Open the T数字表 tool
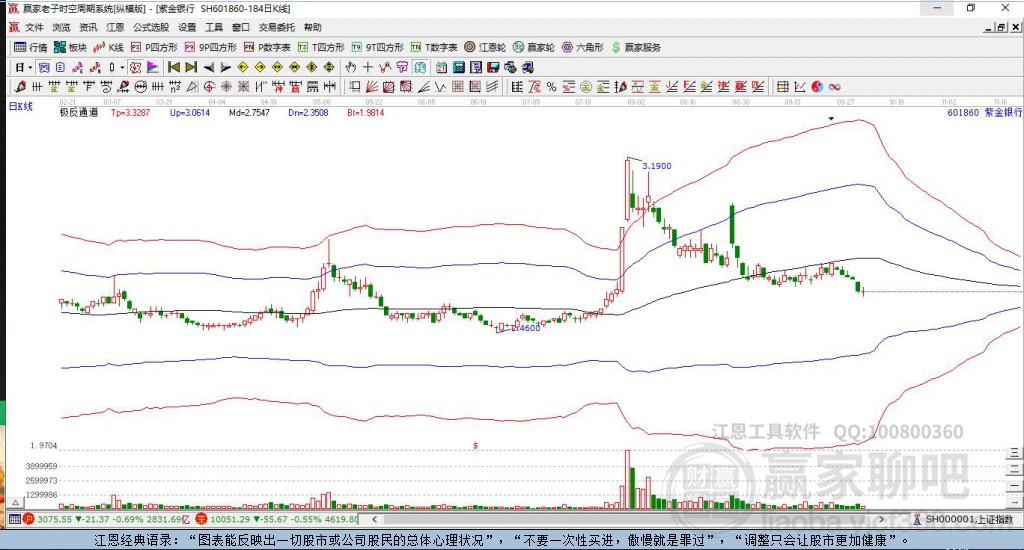This screenshot has height=550, width=1024. tap(434, 47)
